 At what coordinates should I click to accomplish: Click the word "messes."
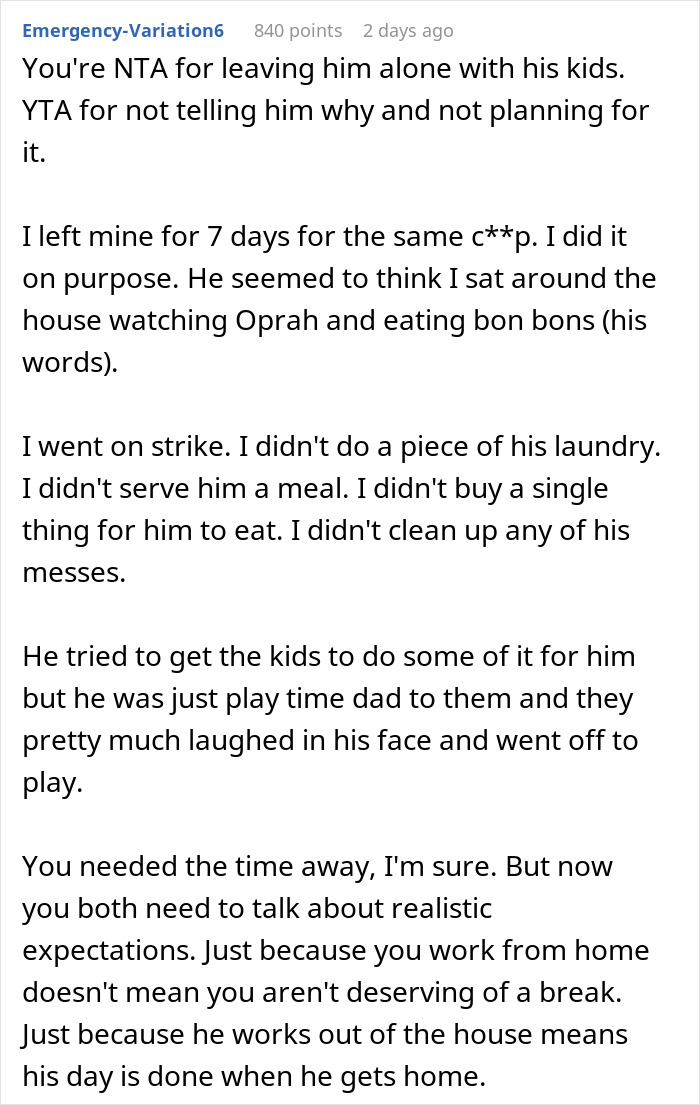click(x=74, y=572)
